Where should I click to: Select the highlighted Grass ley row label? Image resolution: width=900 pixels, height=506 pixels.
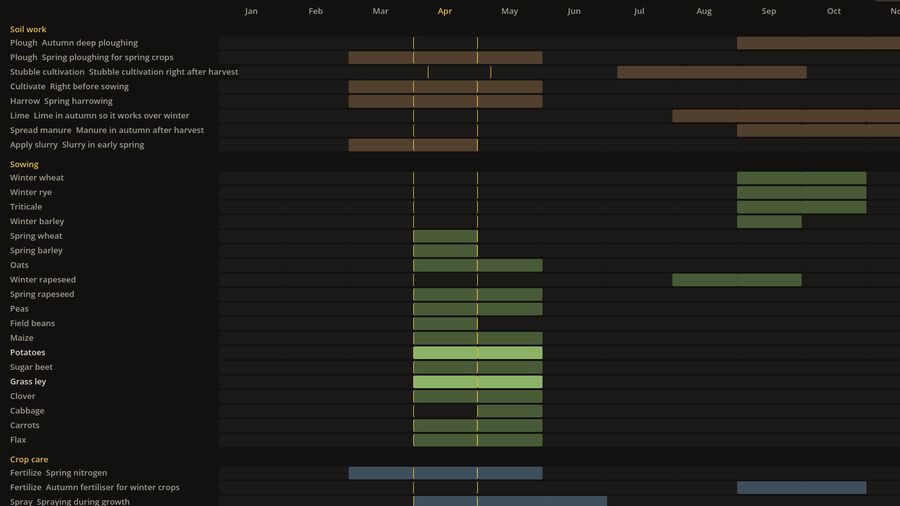click(28, 381)
